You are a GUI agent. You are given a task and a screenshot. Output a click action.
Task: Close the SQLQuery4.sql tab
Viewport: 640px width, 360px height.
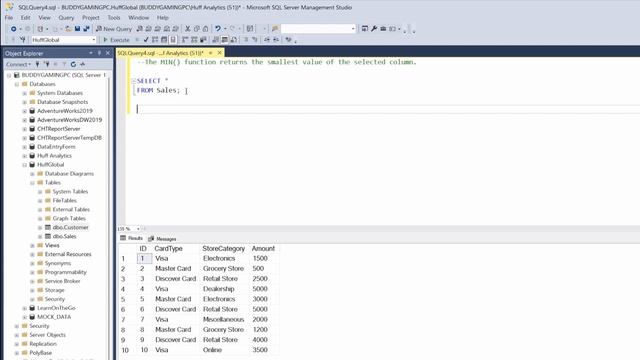tap(219, 53)
